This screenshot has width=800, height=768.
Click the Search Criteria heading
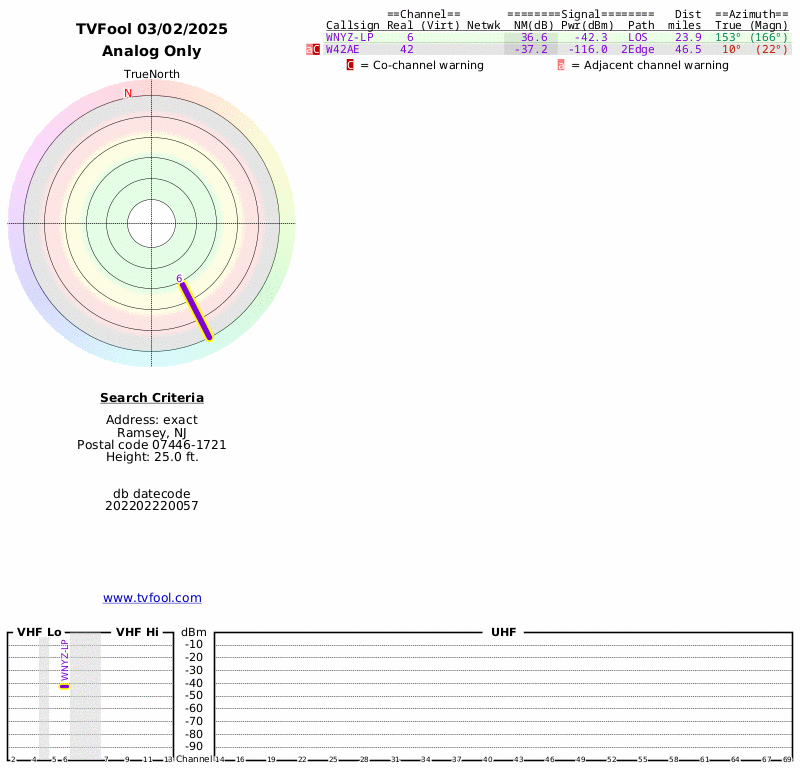(x=152, y=398)
